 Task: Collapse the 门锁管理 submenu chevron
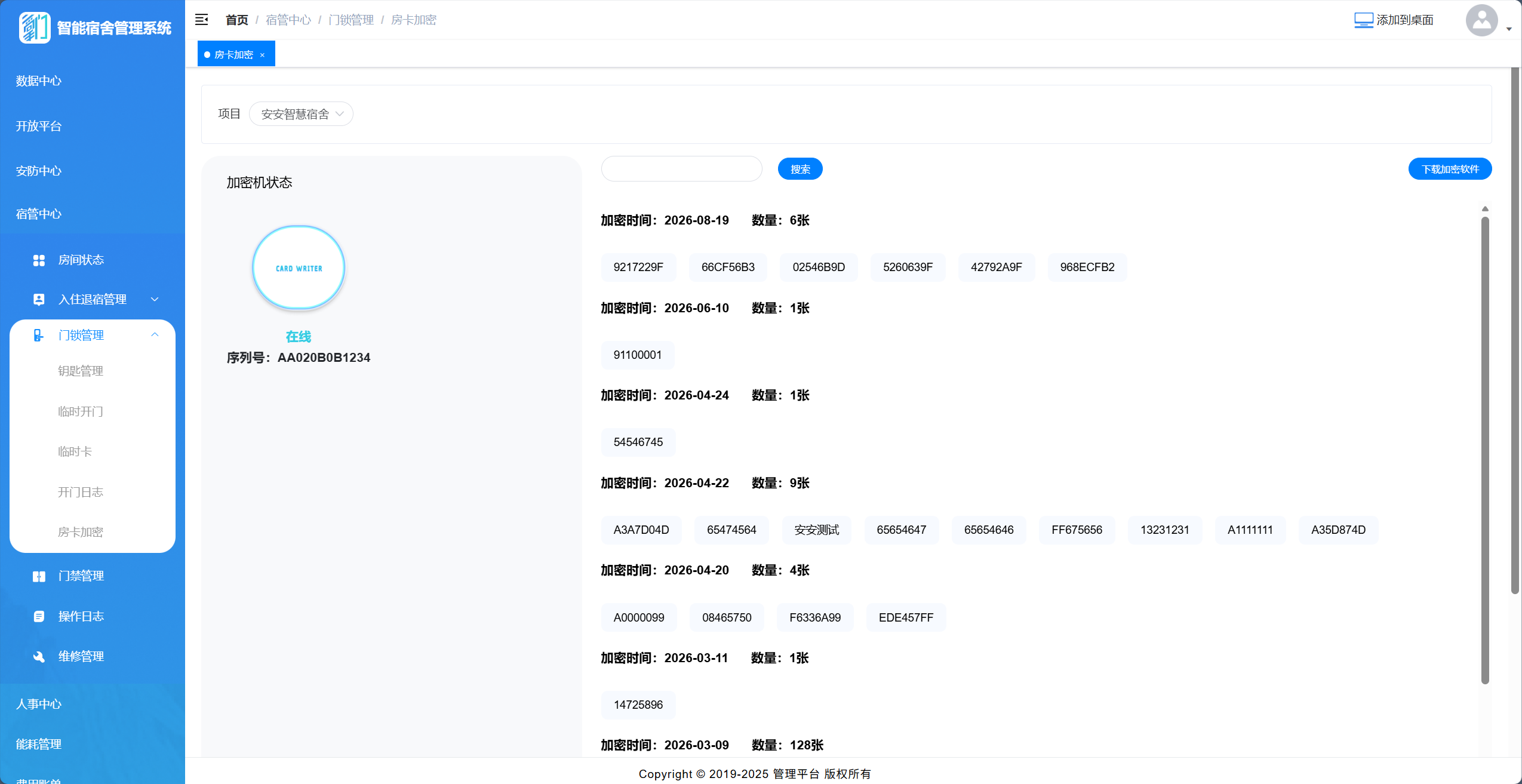155,335
